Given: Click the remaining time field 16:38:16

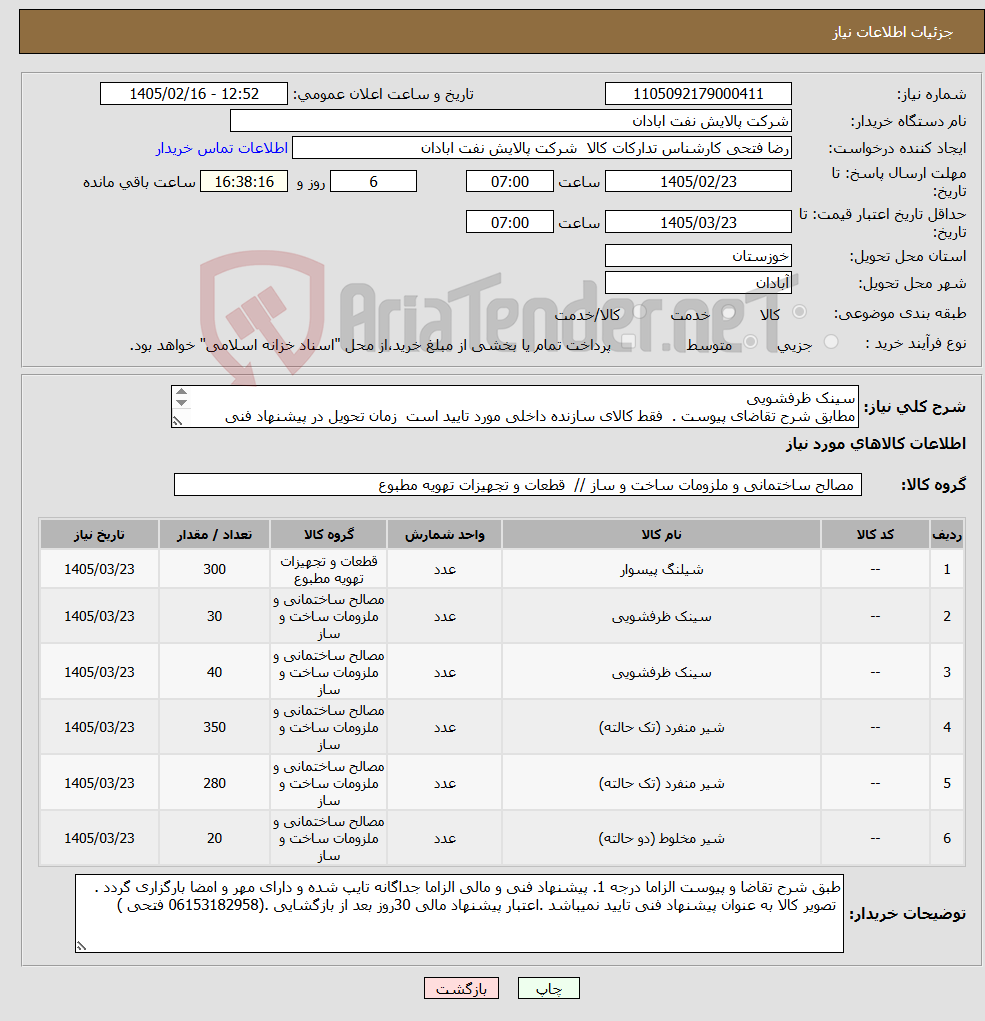Looking at the screenshot, I should pos(243,182).
